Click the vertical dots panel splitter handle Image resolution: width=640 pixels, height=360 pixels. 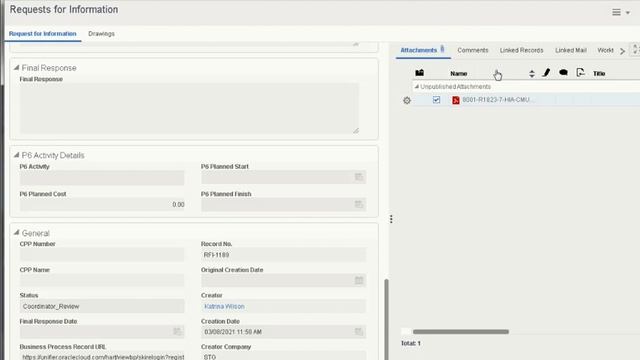tap(391, 219)
